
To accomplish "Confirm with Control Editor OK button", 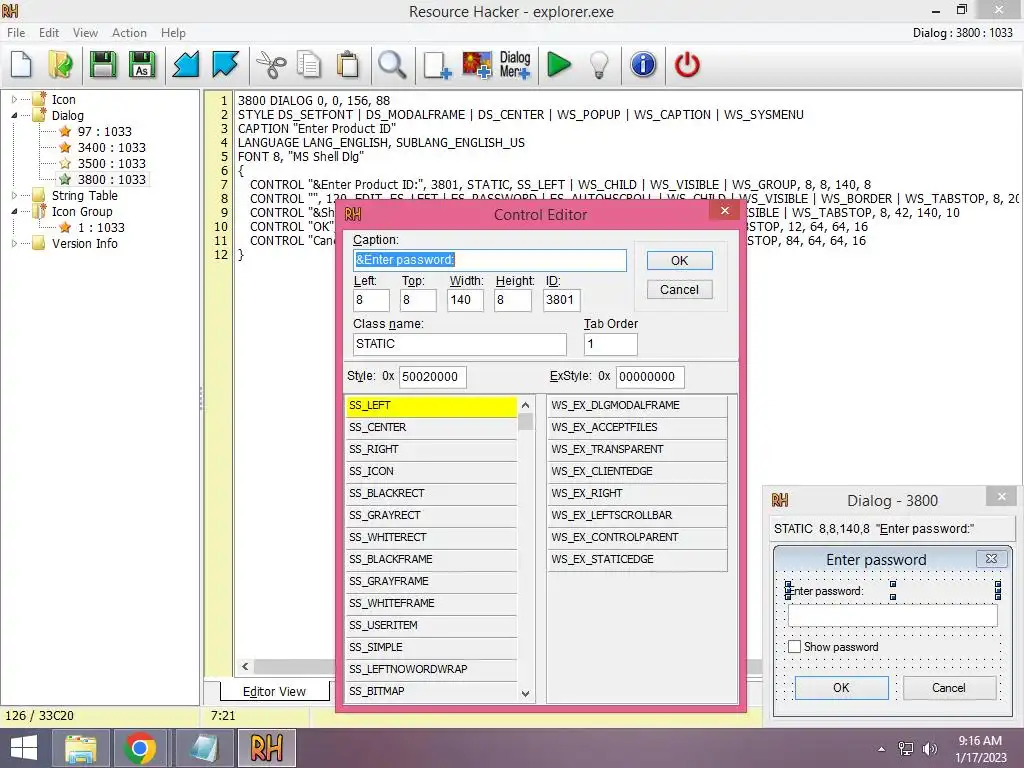I will click(x=679, y=261).
